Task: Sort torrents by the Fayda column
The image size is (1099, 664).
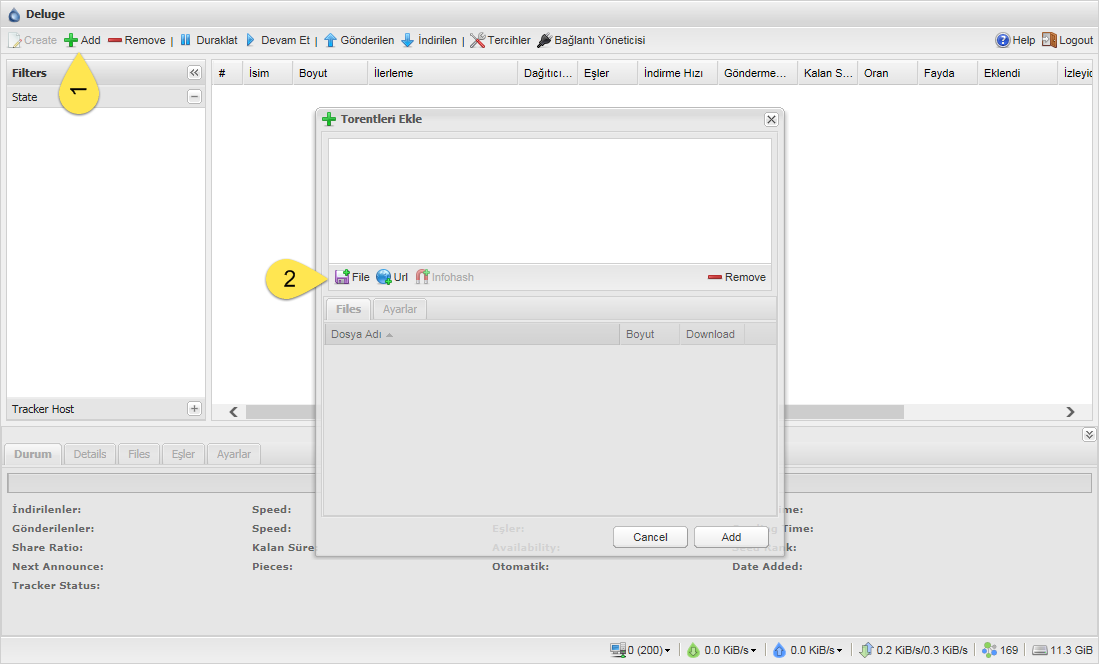Action: tap(948, 73)
